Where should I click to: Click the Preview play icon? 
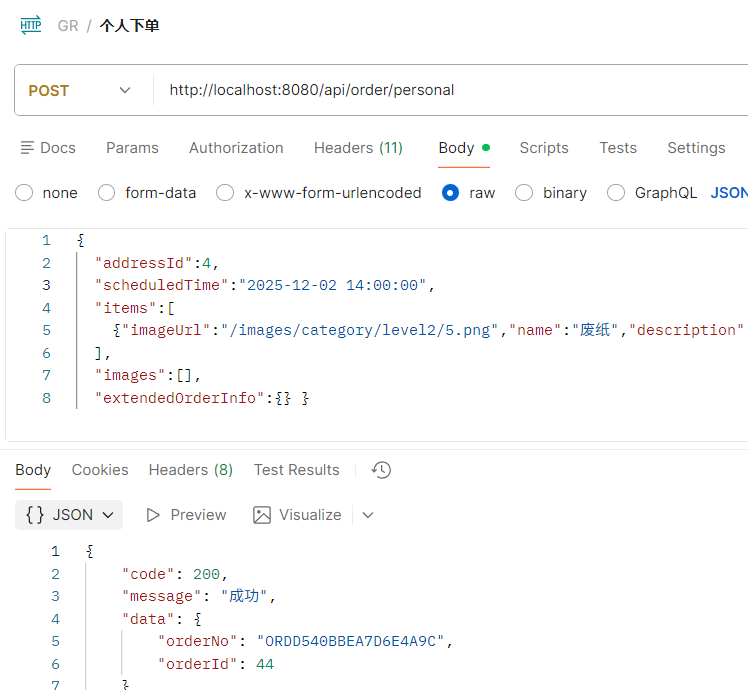[x=153, y=515]
